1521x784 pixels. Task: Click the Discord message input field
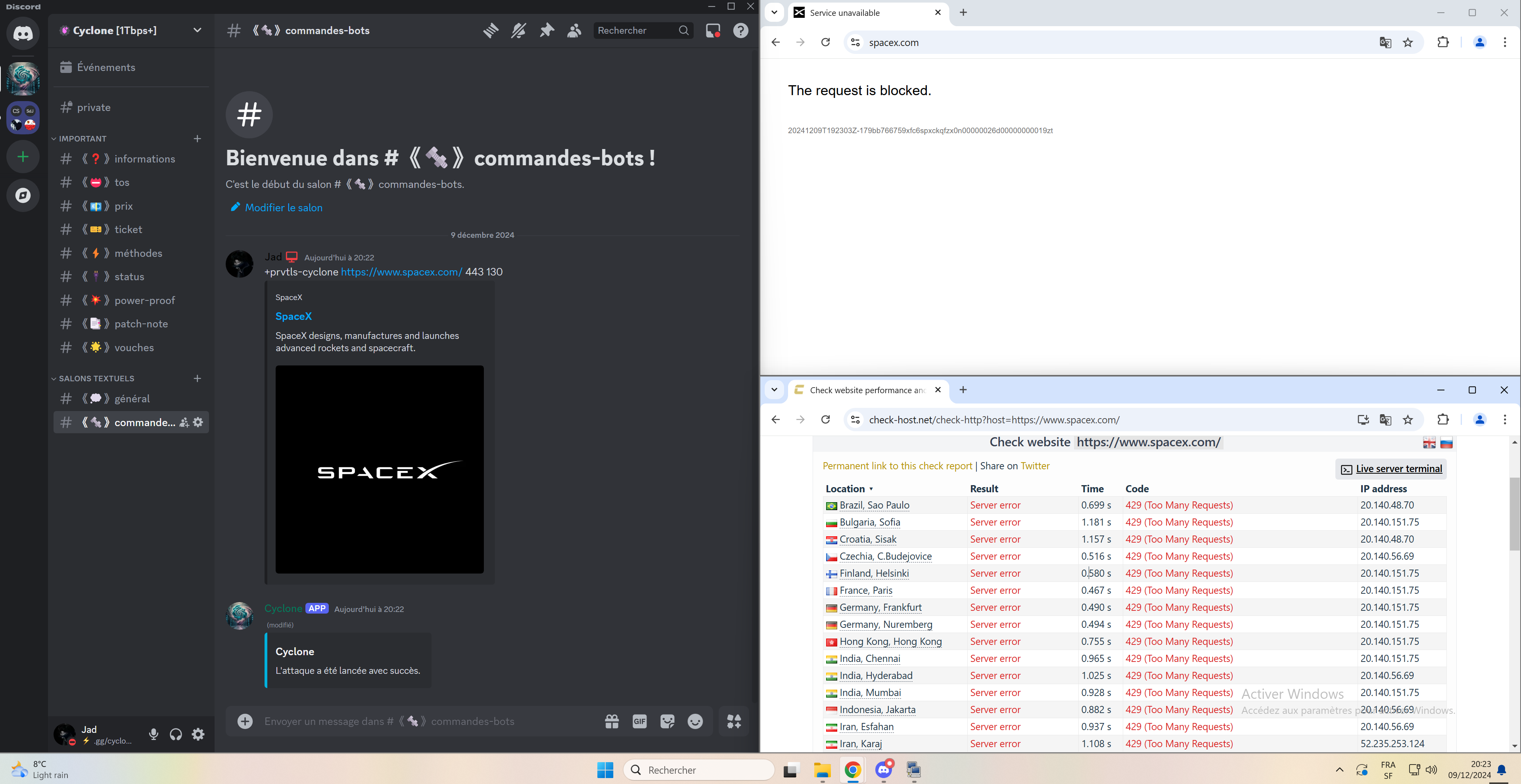coord(413,721)
